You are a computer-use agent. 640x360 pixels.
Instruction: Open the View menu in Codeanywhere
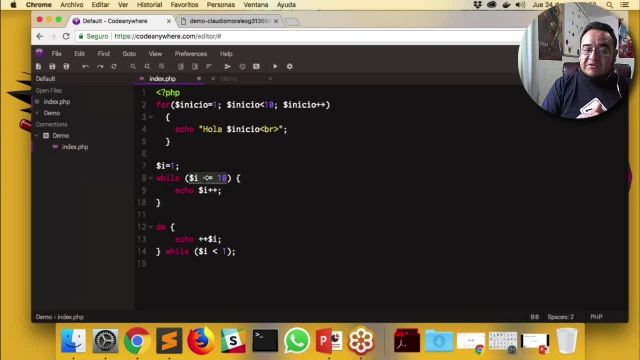click(155, 53)
